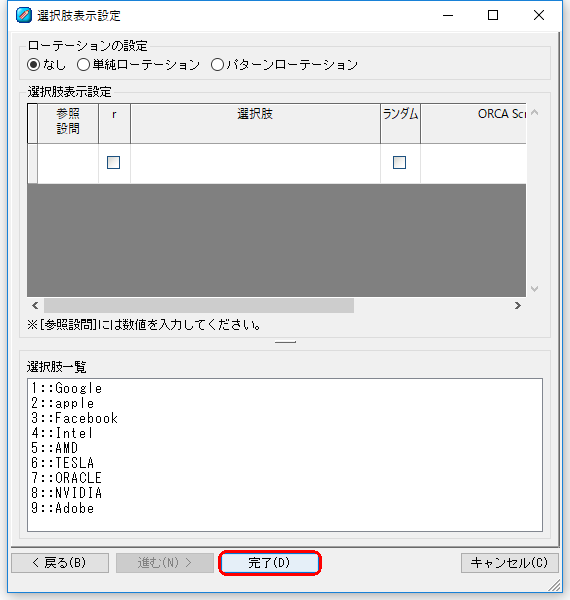Select the line 6::TESLA
Image resolution: width=570 pixels, height=600 pixels.
pos(63,463)
